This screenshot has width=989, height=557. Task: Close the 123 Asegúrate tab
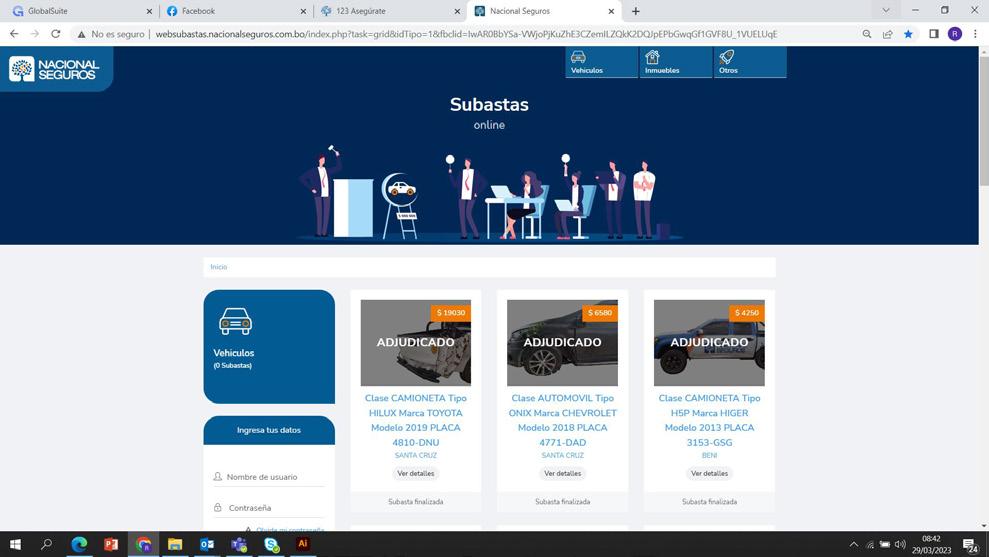point(457,11)
